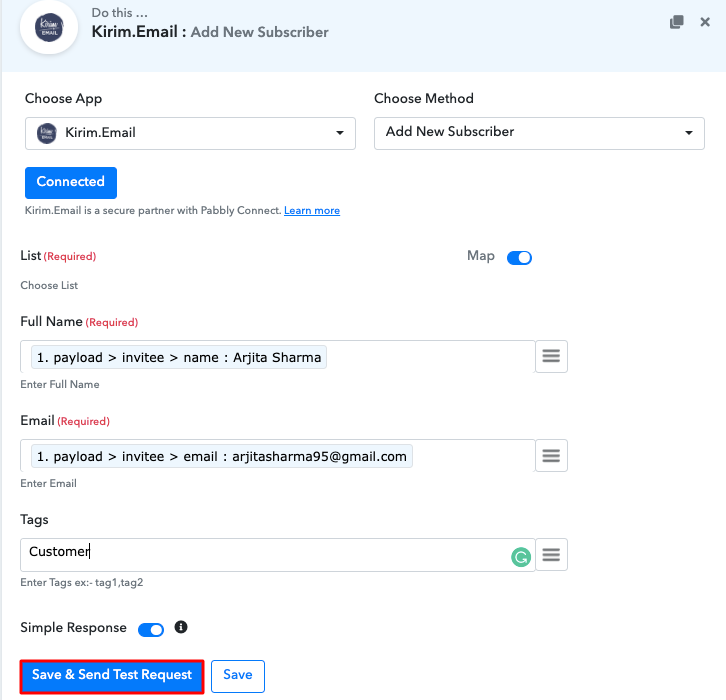Open the Choose App dropdown
This screenshot has height=700, width=726.
click(x=190, y=133)
